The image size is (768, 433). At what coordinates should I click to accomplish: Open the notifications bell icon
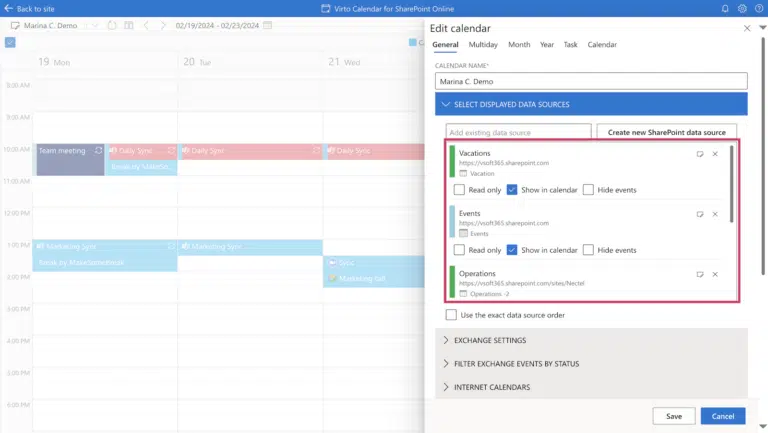point(725,8)
